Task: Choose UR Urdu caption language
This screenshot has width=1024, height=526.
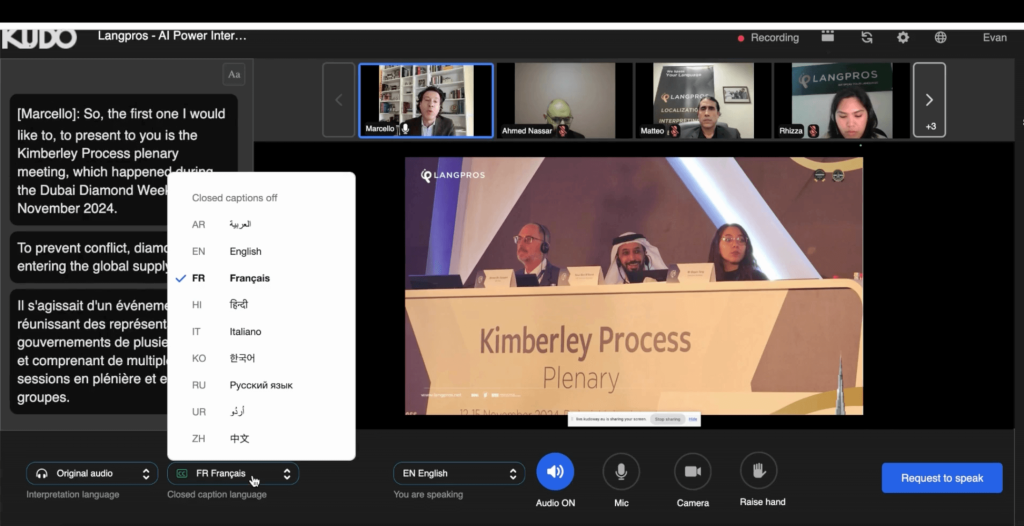Action: click(261, 412)
